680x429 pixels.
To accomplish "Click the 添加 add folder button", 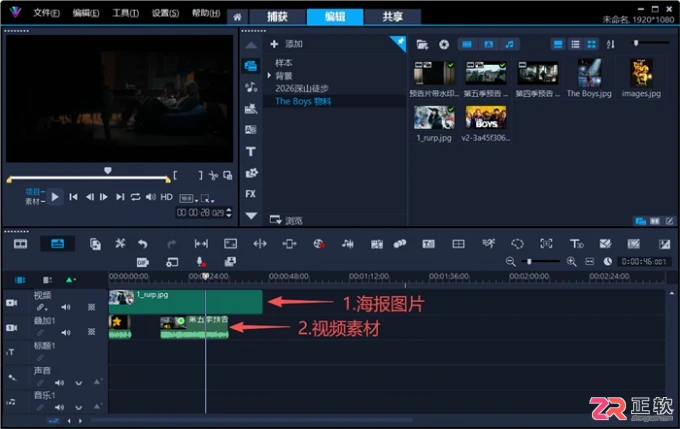I will [286, 44].
